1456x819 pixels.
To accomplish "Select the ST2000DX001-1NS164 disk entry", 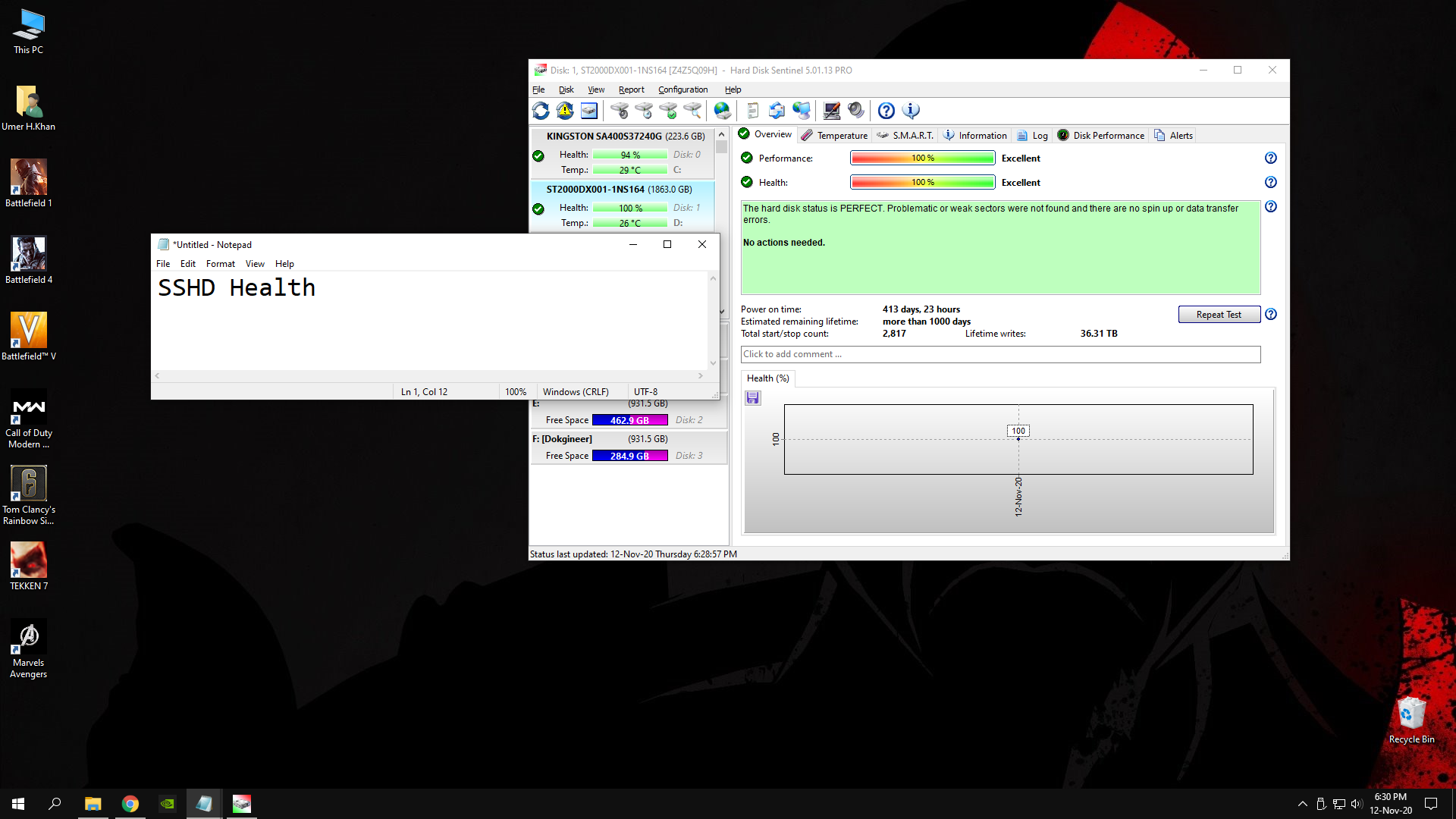I will pos(622,206).
